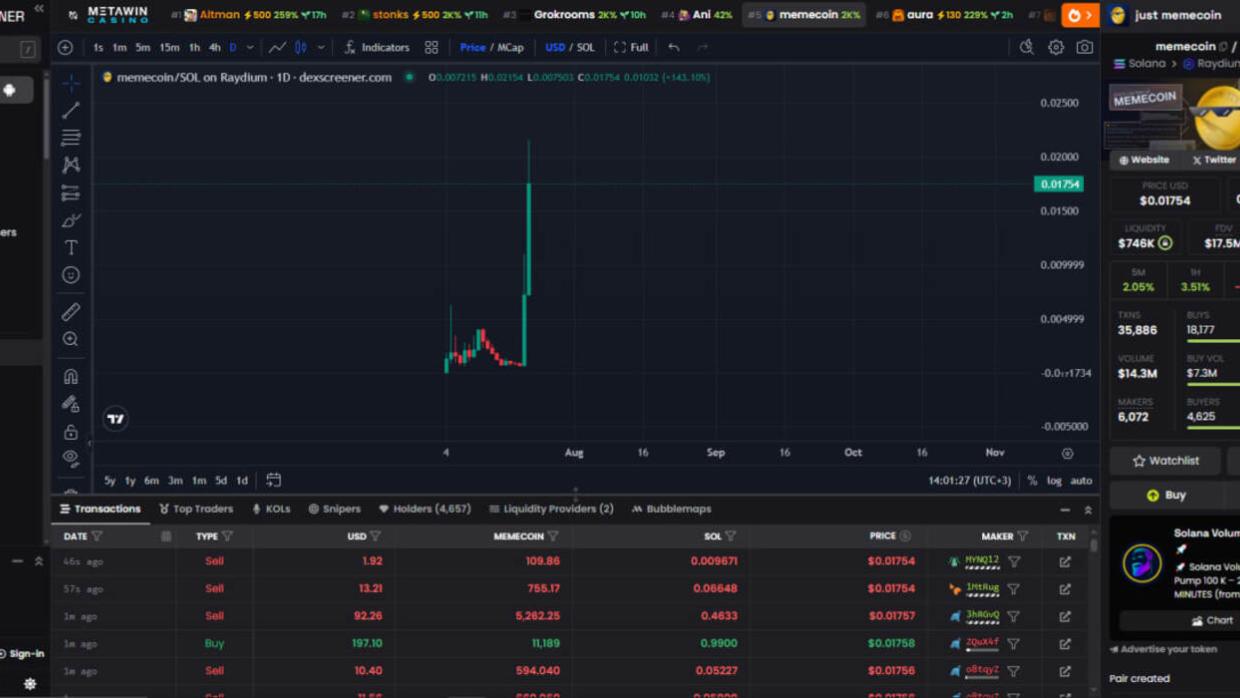Filter transactions by maker 1MtRug
1240x698 pixels.
pyautogui.click(x=1013, y=589)
